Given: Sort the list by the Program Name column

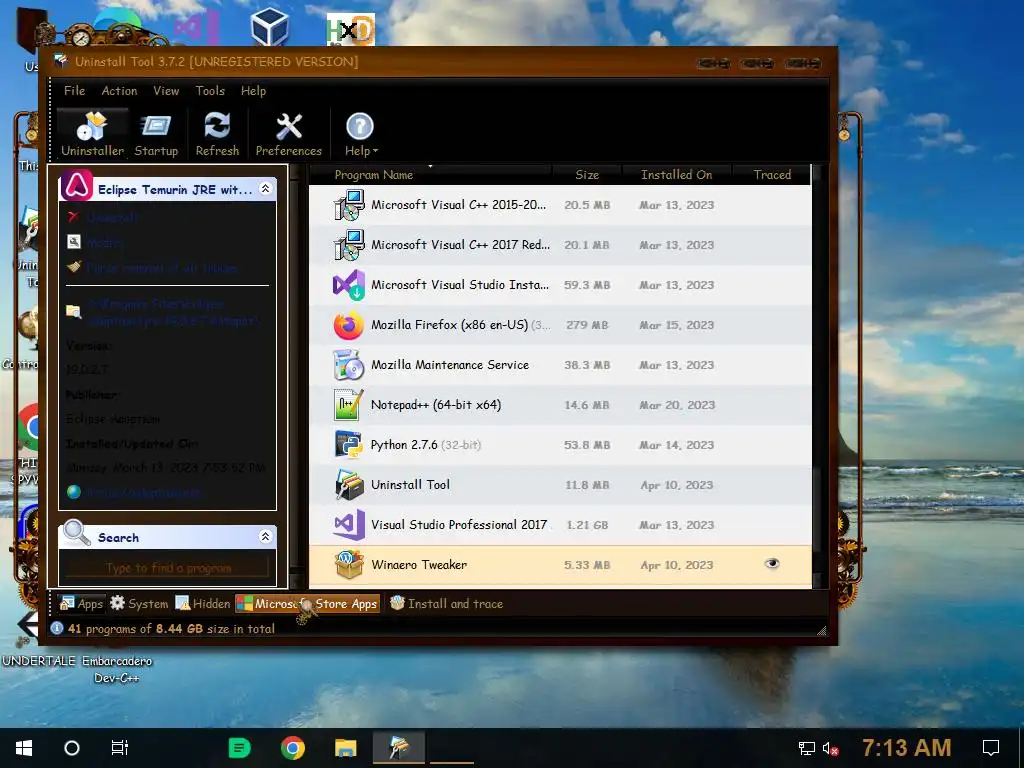Looking at the screenshot, I should tap(431, 174).
